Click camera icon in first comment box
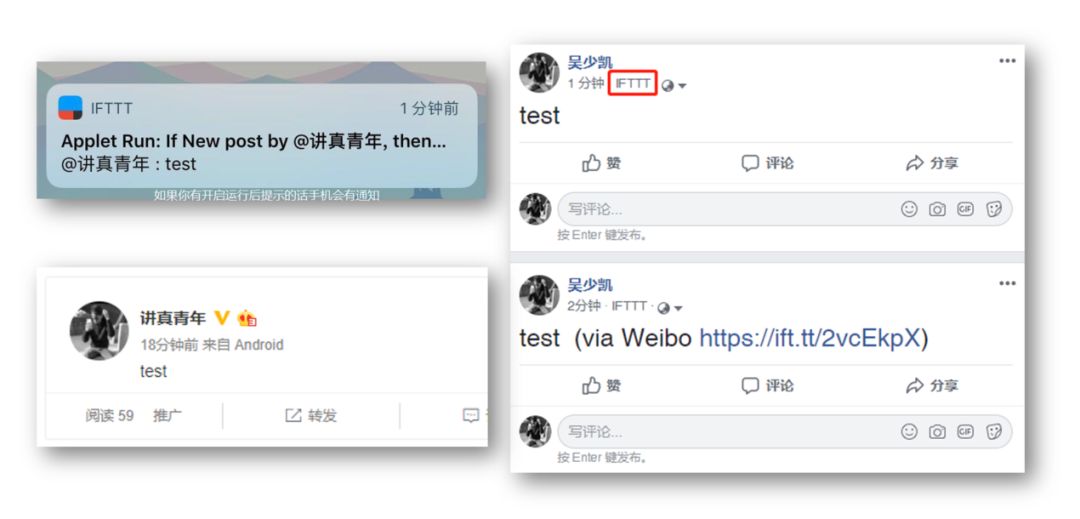The height and width of the screenshot is (519, 1080). (x=937, y=209)
